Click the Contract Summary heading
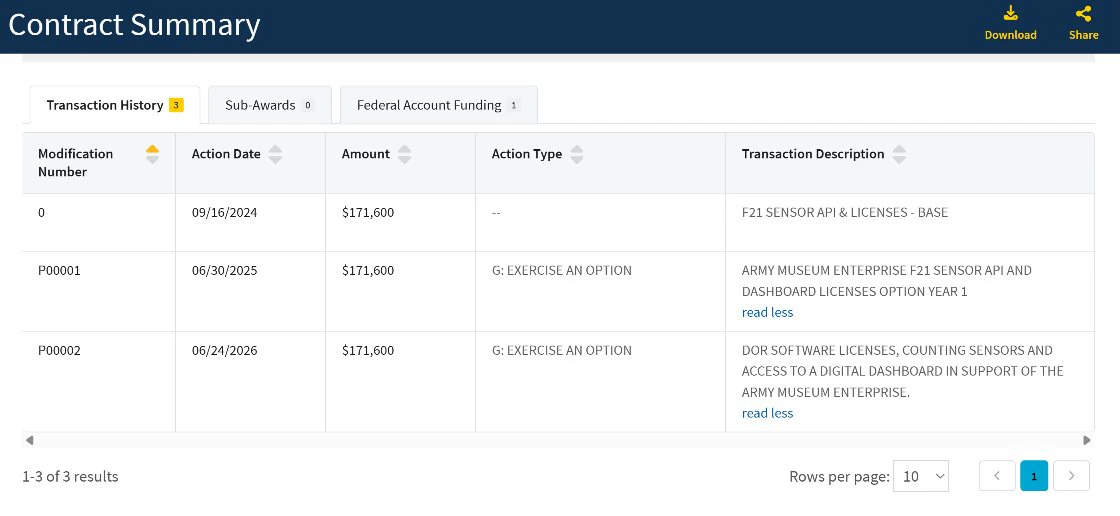The image size is (1120, 516). click(134, 25)
